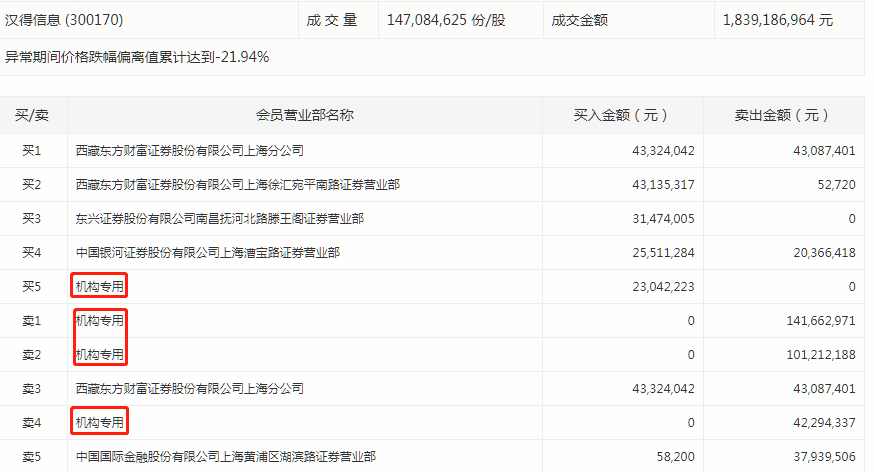Select sell amount 52,720
The width and height of the screenshot is (874, 472).
pyautogui.click(x=837, y=184)
